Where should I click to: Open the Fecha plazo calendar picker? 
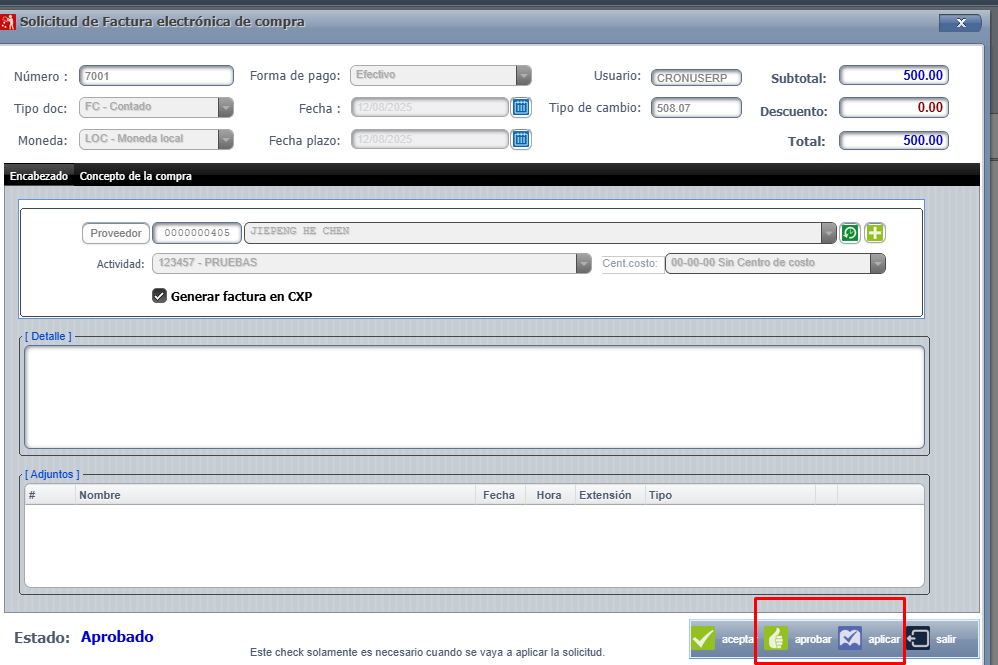(x=521, y=140)
